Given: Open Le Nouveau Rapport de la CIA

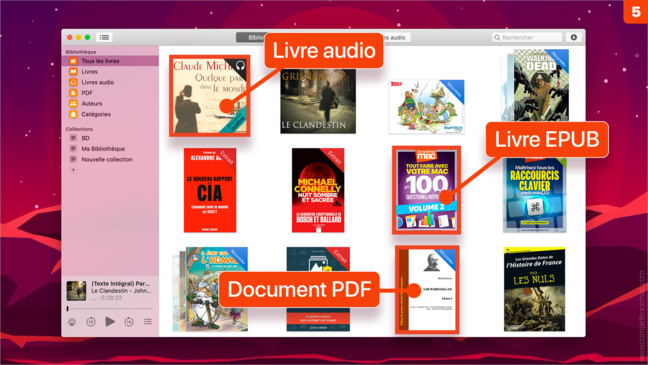Looking at the screenshot, I should click(210, 190).
